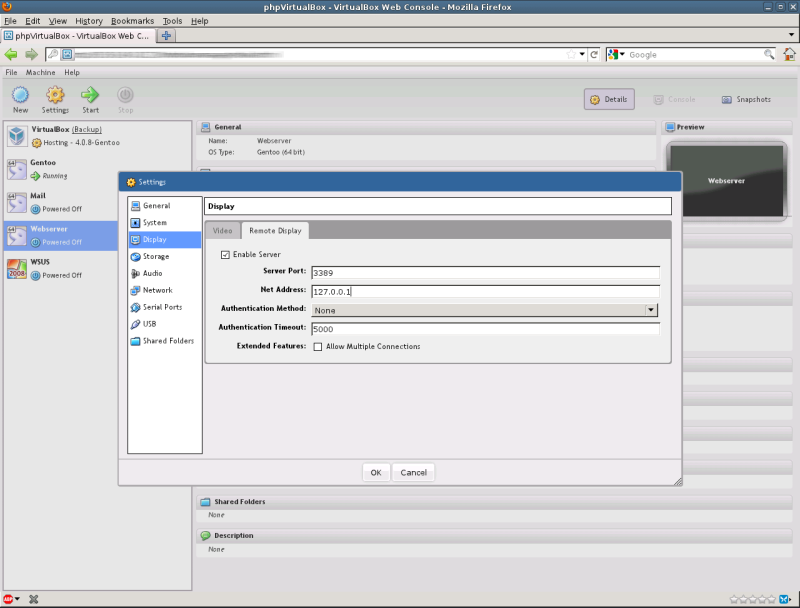Click the Console view button
The image size is (800, 608).
674,99
